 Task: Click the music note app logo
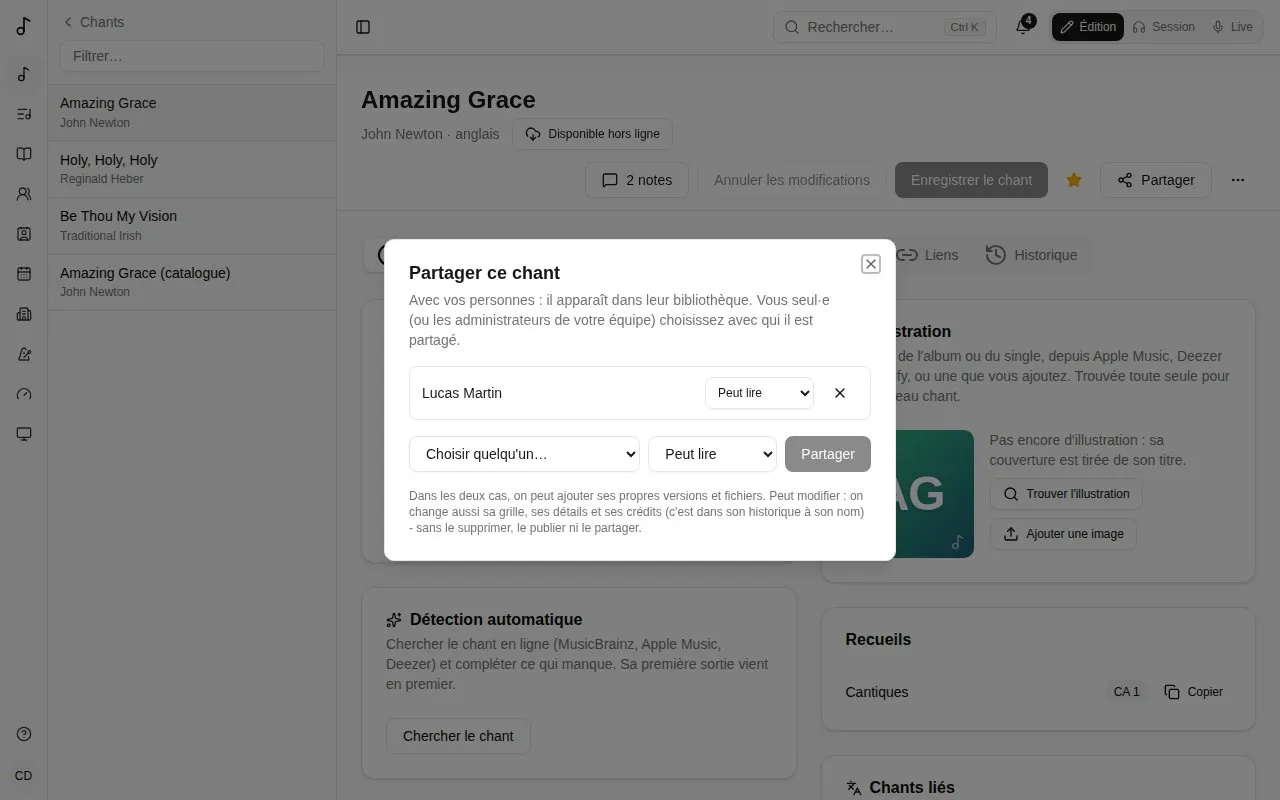coord(24,26)
